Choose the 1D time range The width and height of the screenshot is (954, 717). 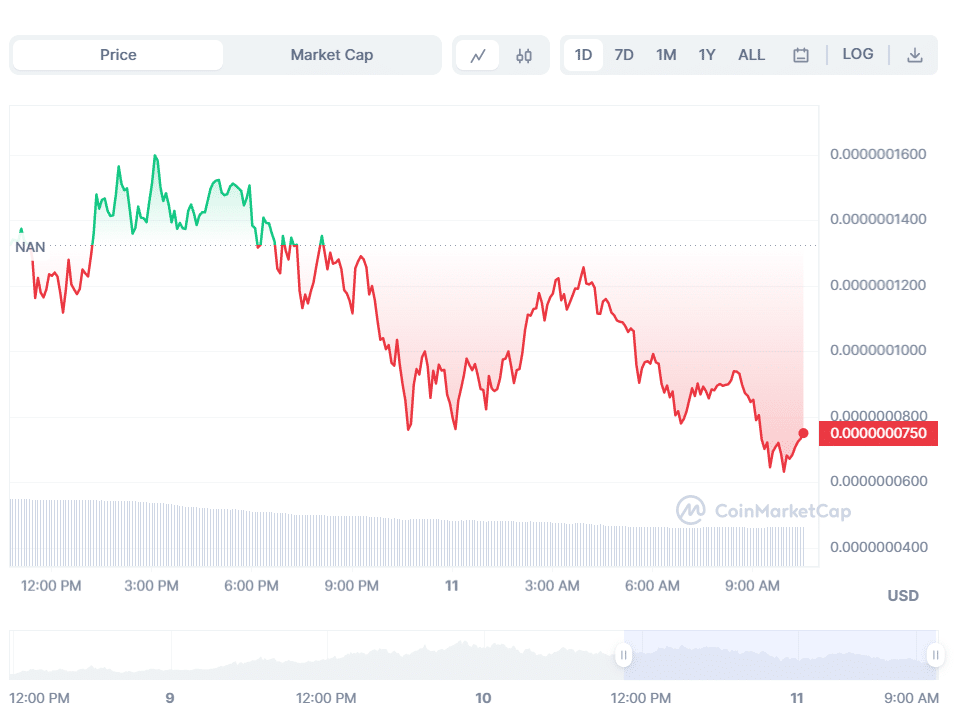(583, 55)
